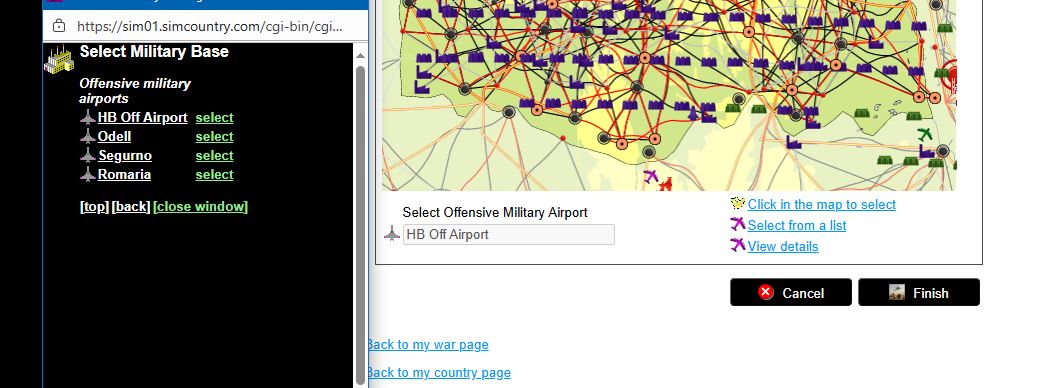Screen dimensions: 1050x388
Task: Click the 'Offensive military airports' subheading
Action: [x=135, y=91]
